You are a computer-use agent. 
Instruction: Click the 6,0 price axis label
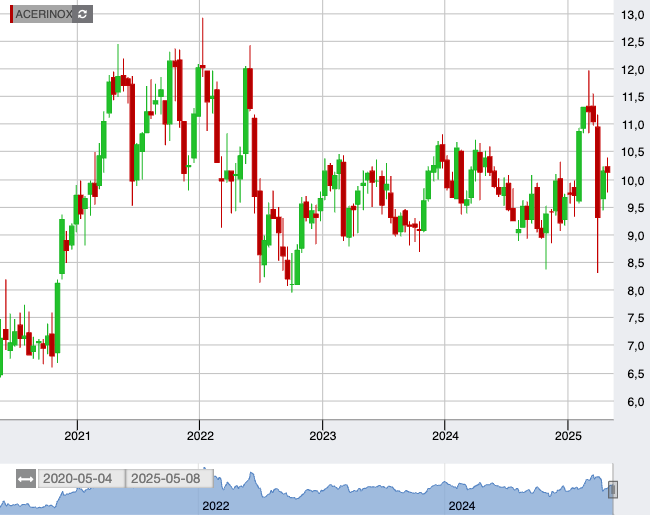(x=635, y=402)
